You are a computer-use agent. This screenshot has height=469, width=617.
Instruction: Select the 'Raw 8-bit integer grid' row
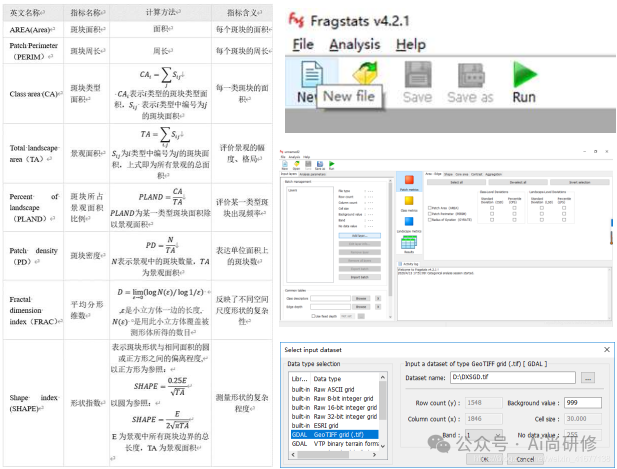[x=334, y=399]
